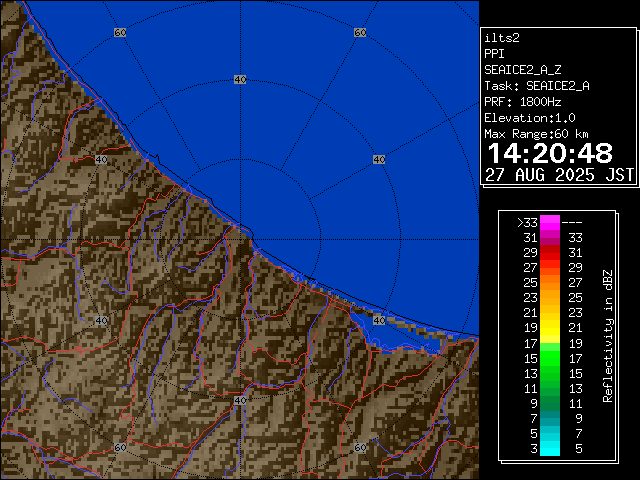Image resolution: width=640 pixels, height=480 pixels.
Task: Select the 27 AUG 2025 JST date
Action: pos(560,174)
